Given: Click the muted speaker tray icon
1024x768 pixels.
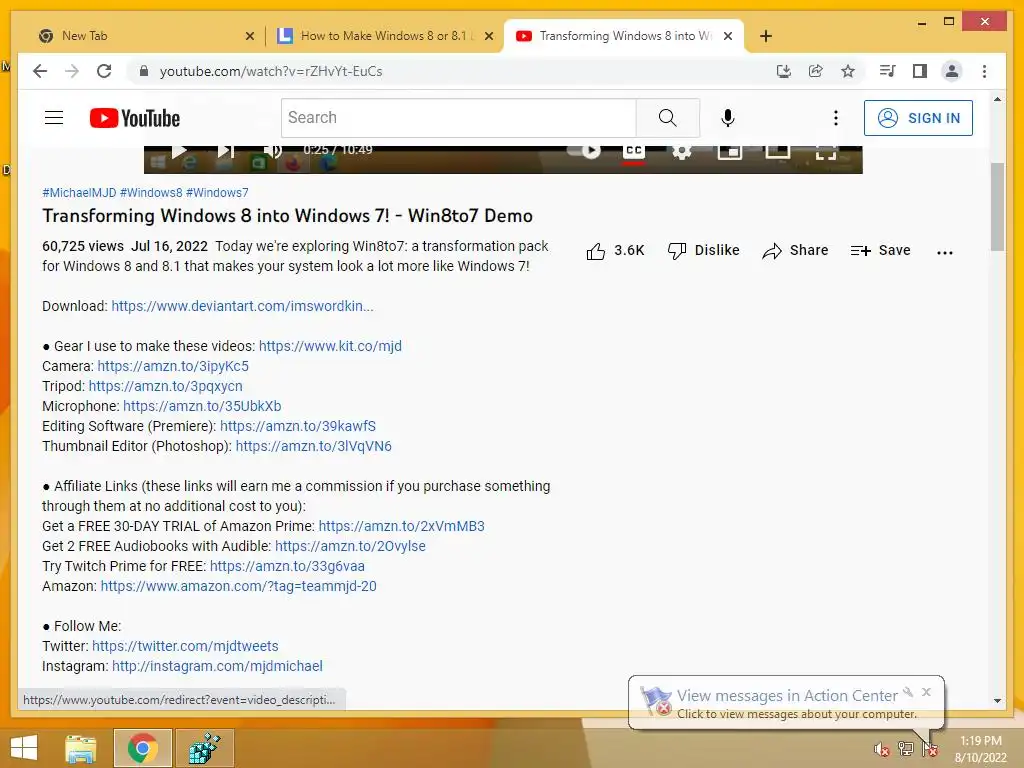Looking at the screenshot, I should tap(881, 749).
